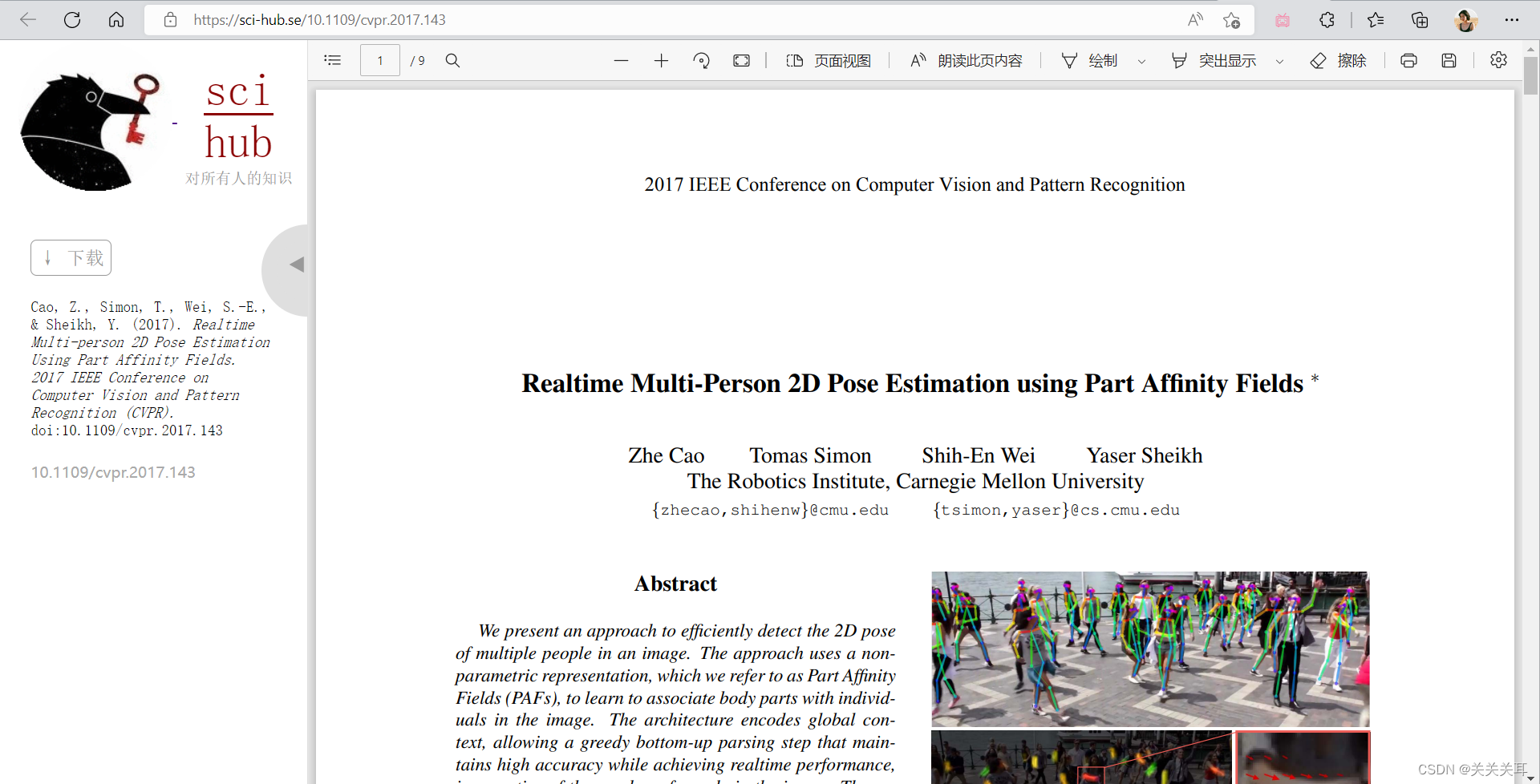The image size is (1540, 784).
Task: Add this page to favorites
Action: click(1232, 20)
